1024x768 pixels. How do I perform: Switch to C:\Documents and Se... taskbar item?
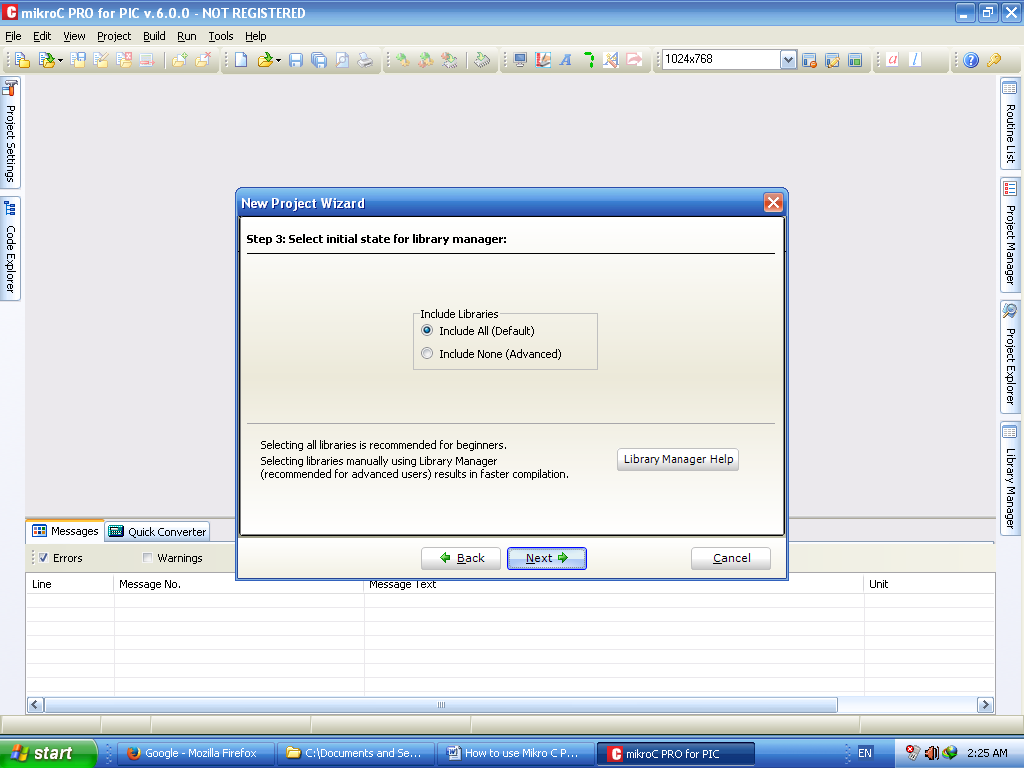(x=355, y=753)
